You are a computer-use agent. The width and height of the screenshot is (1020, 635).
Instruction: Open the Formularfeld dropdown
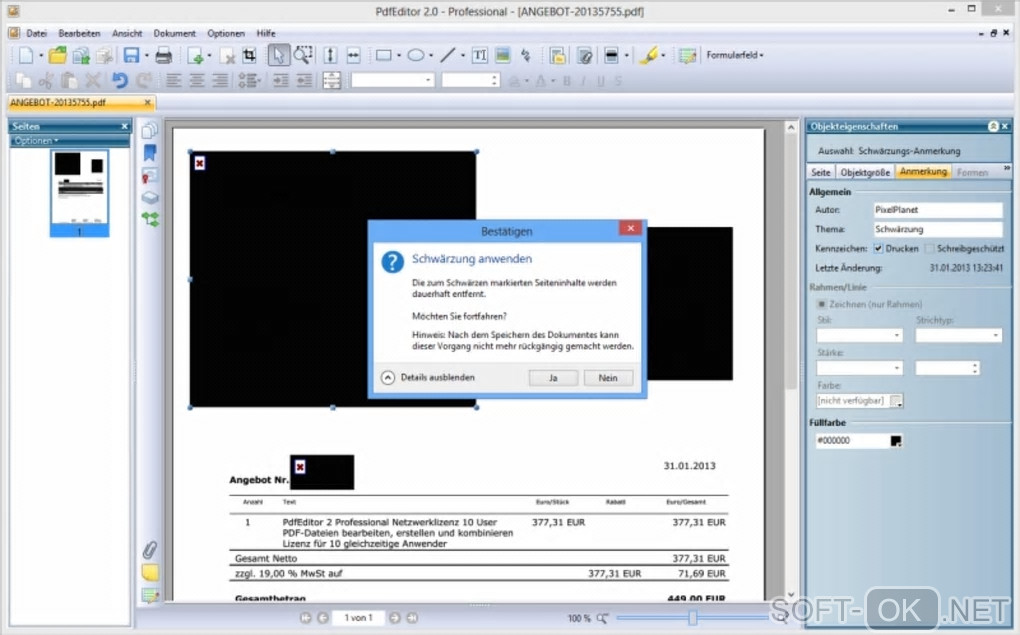(735, 55)
